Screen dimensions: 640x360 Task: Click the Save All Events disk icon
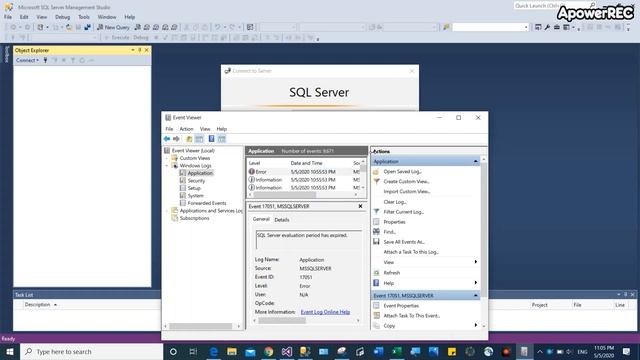pos(376,242)
